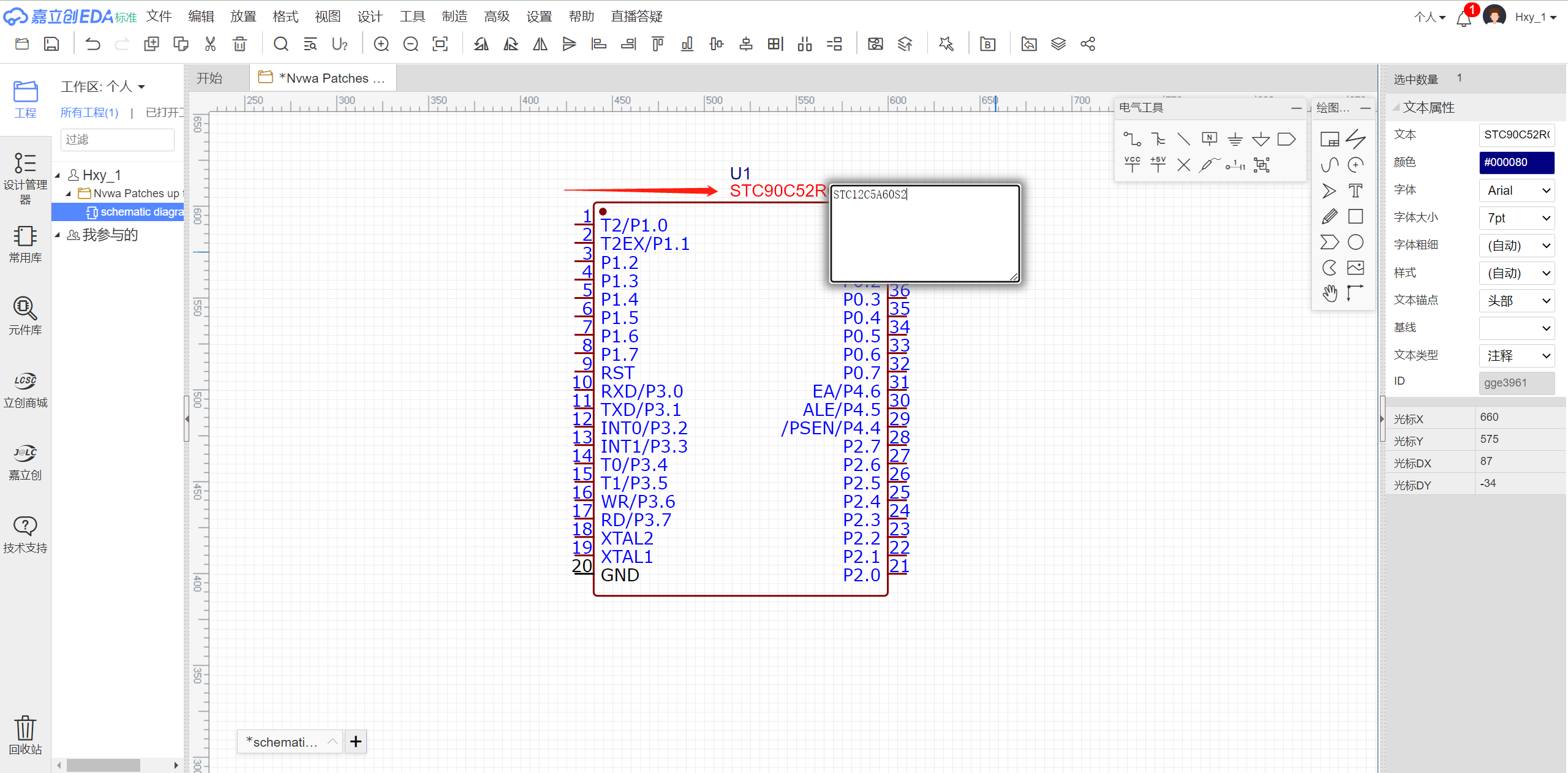This screenshot has height=773, width=1568.
Task: Click the zoom in toolbar icon
Action: (381, 44)
